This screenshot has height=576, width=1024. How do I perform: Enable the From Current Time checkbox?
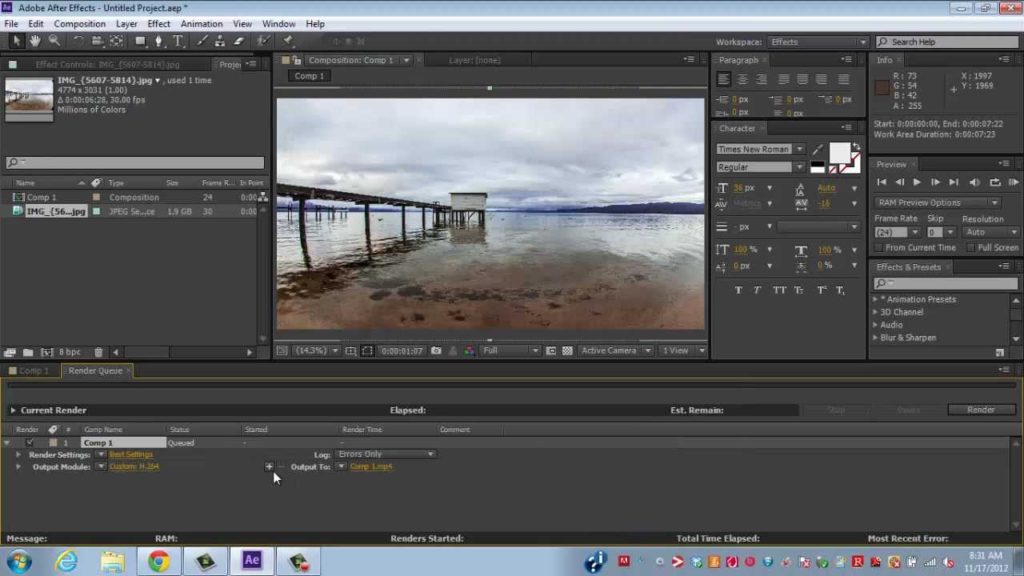(x=879, y=247)
